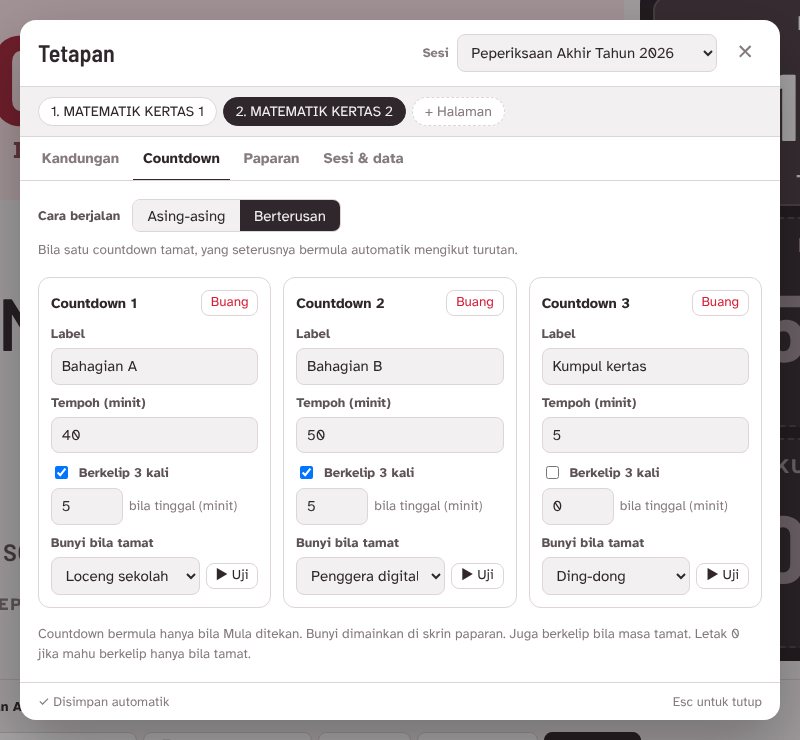Click Countdown 3 duration field showing 5
Image resolution: width=800 pixels, height=740 pixels.
645,435
